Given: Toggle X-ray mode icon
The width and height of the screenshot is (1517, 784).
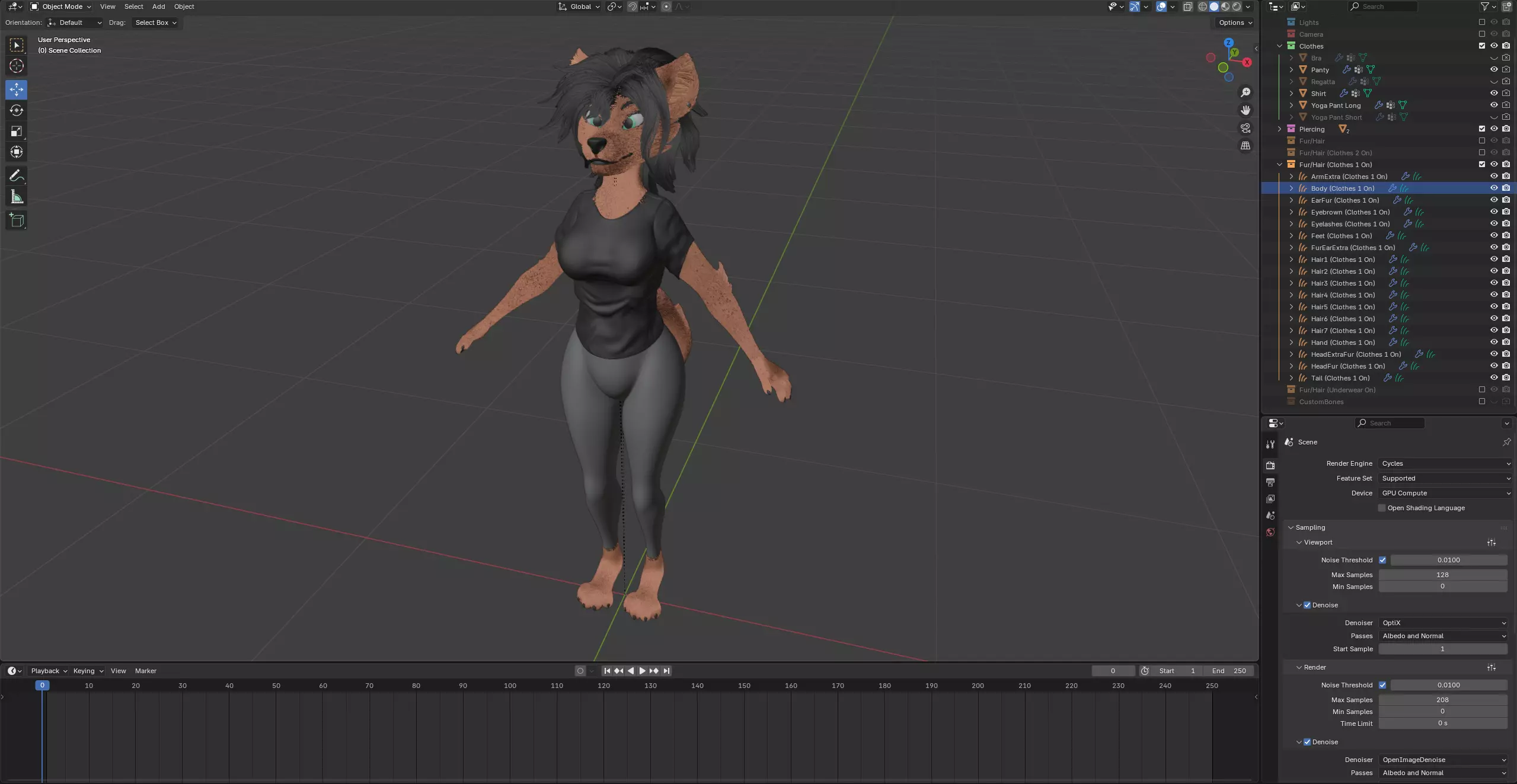Looking at the screenshot, I should point(1187,7).
